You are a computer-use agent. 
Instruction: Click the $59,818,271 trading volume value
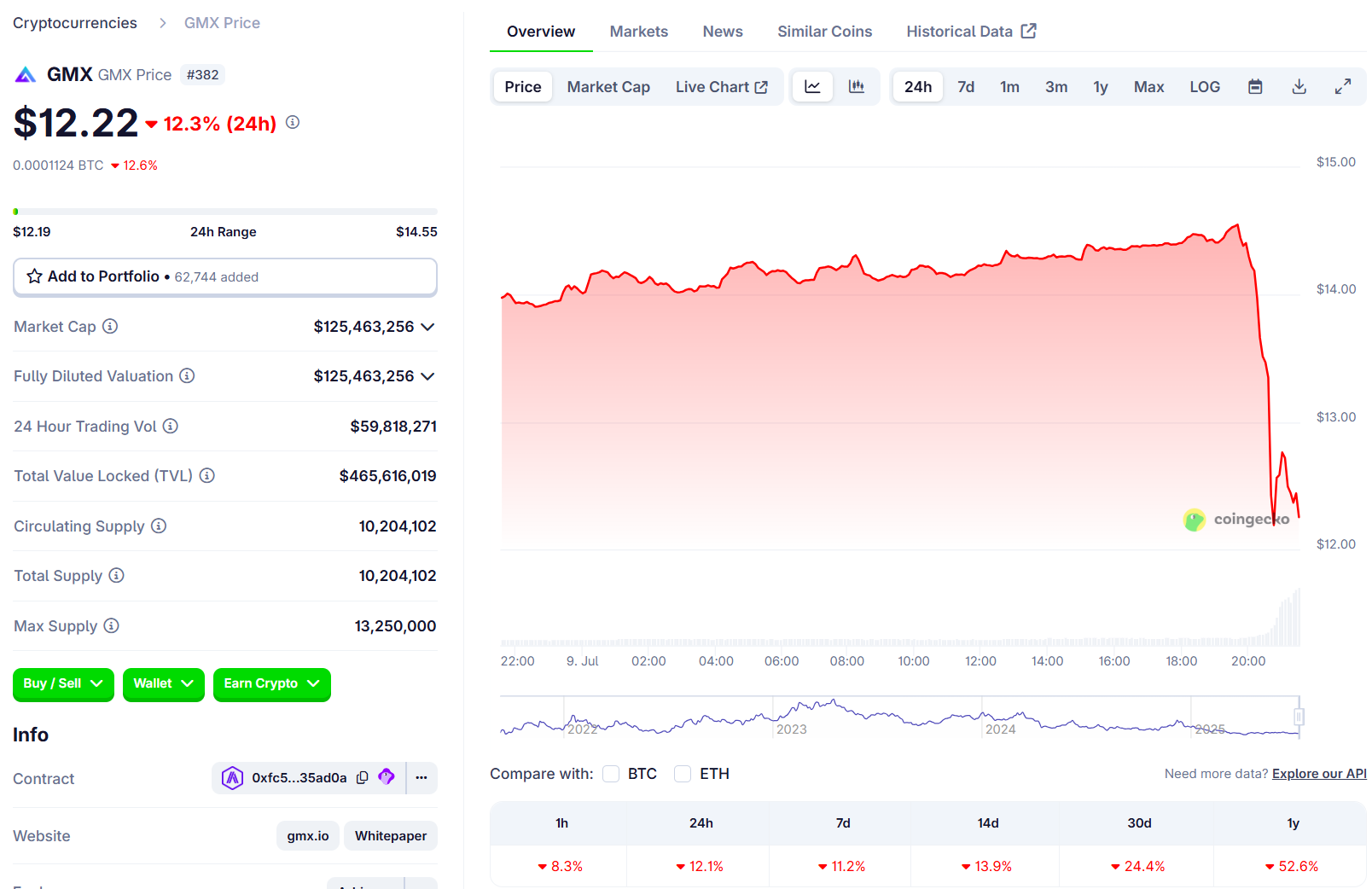(393, 426)
